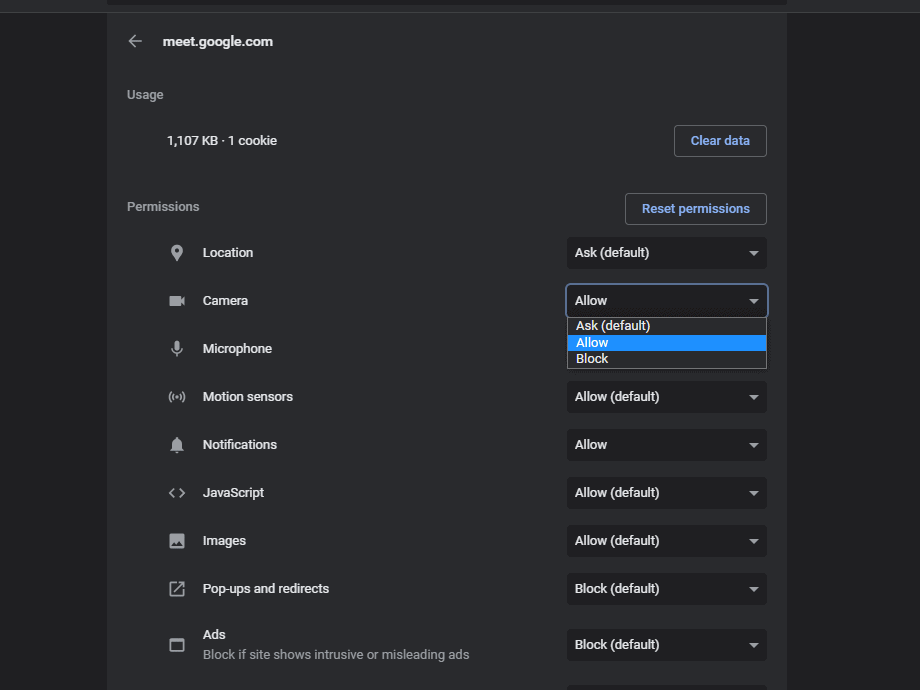The image size is (920, 690).
Task: Click the Notifications bell icon
Action: point(177,445)
